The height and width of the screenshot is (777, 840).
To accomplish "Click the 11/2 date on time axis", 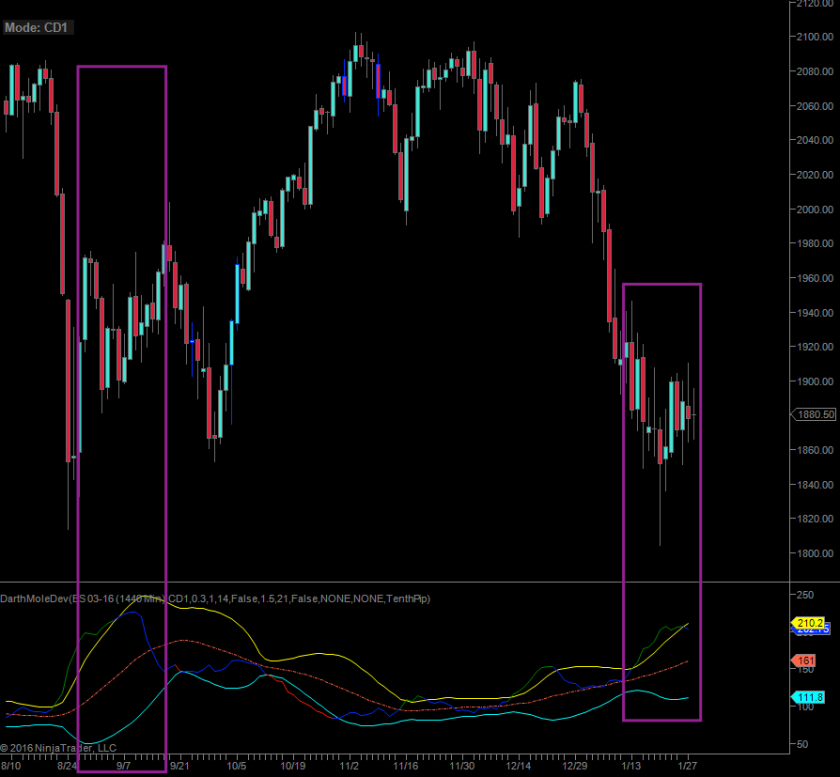I will 349,766.
